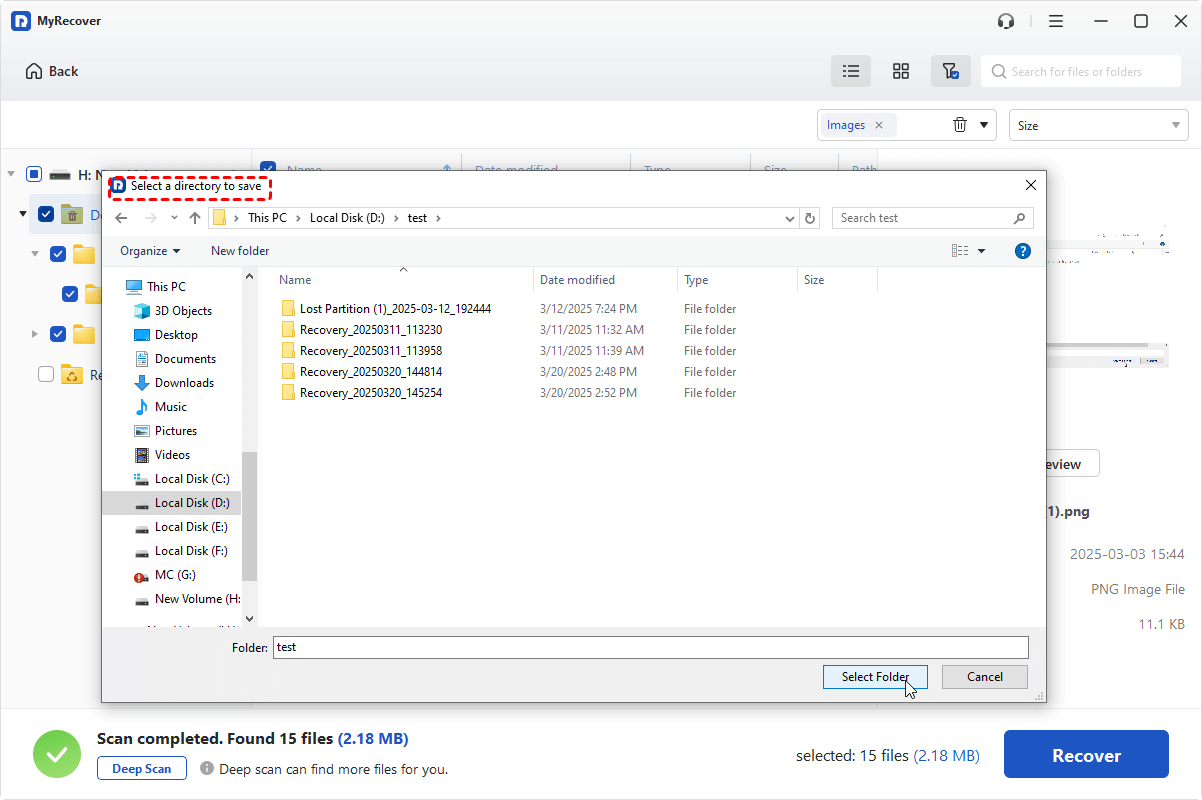The width and height of the screenshot is (1202, 800).
Task: Remove the Images filter tag
Action: click(879, 125)
